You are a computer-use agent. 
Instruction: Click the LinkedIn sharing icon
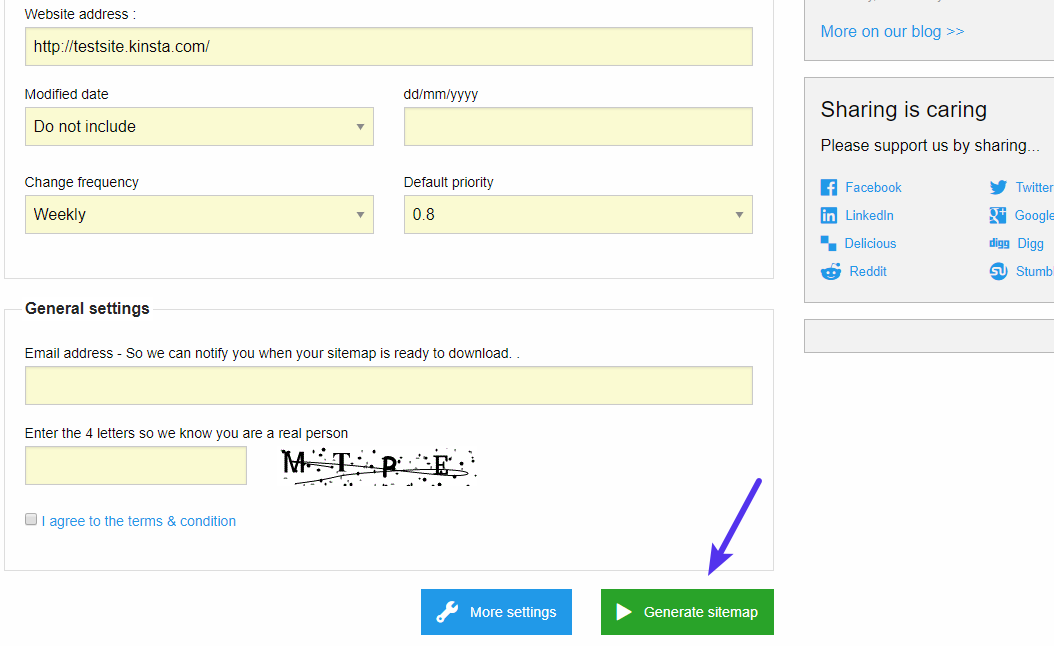829,215
